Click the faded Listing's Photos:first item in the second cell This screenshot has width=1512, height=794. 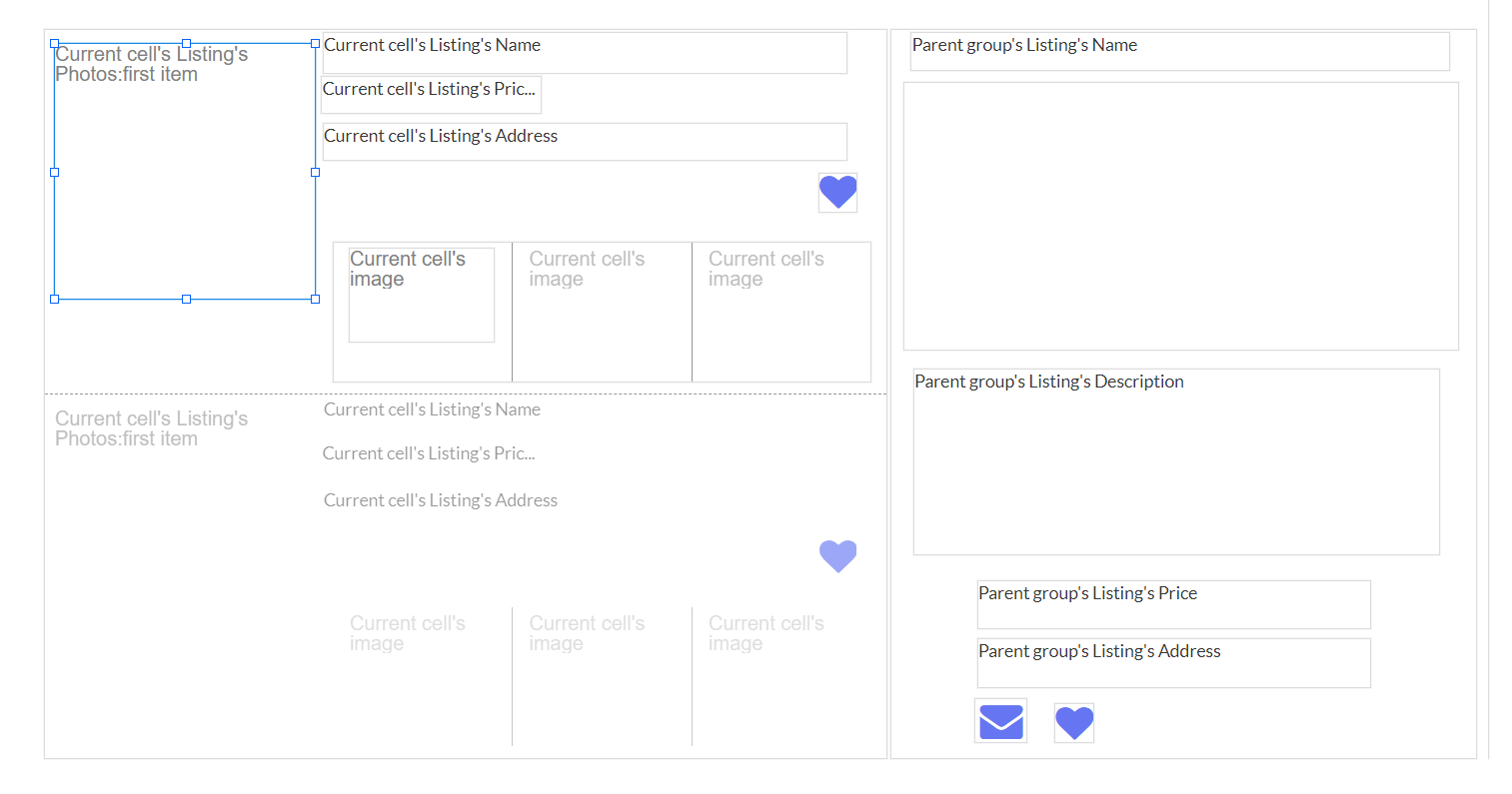tap(150, 429)
